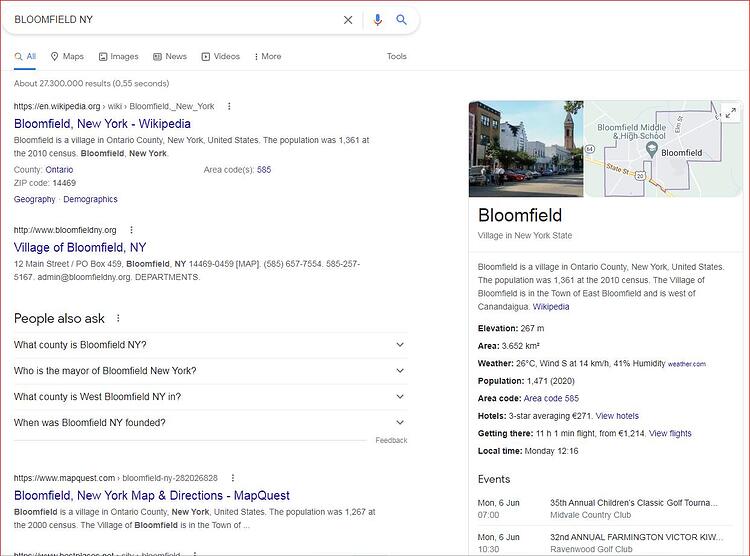Select the All tab
The height and width of the screenshot is (556, 750).
(x=25, y=56)
